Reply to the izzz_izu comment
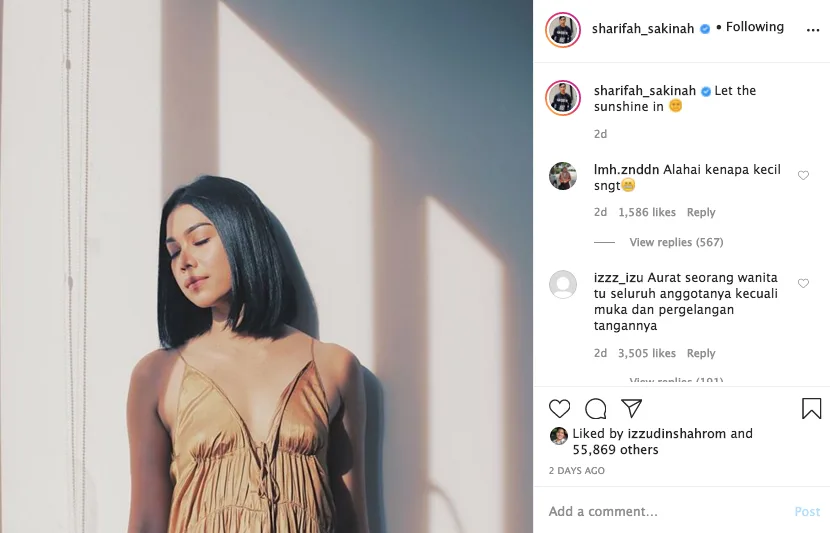 coord(701,353)
